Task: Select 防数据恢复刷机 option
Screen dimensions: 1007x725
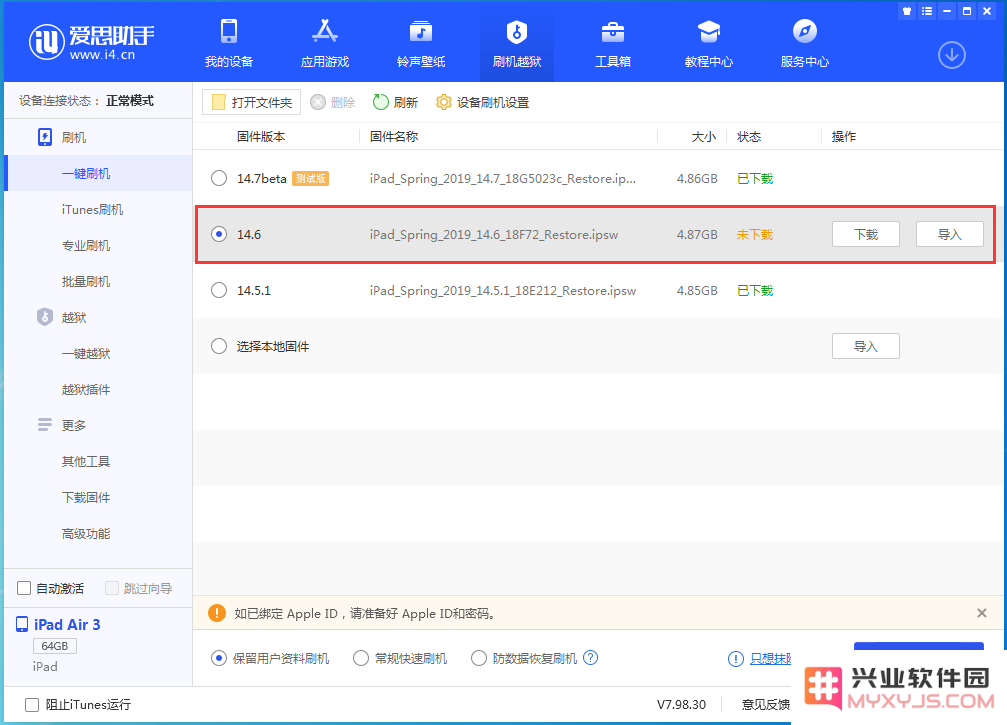Action: click(478, 658)
